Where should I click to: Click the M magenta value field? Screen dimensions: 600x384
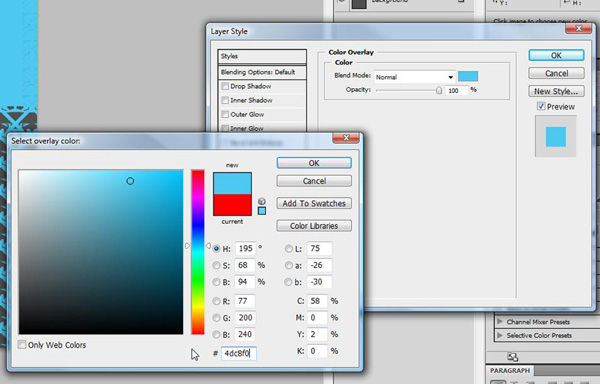318,317
